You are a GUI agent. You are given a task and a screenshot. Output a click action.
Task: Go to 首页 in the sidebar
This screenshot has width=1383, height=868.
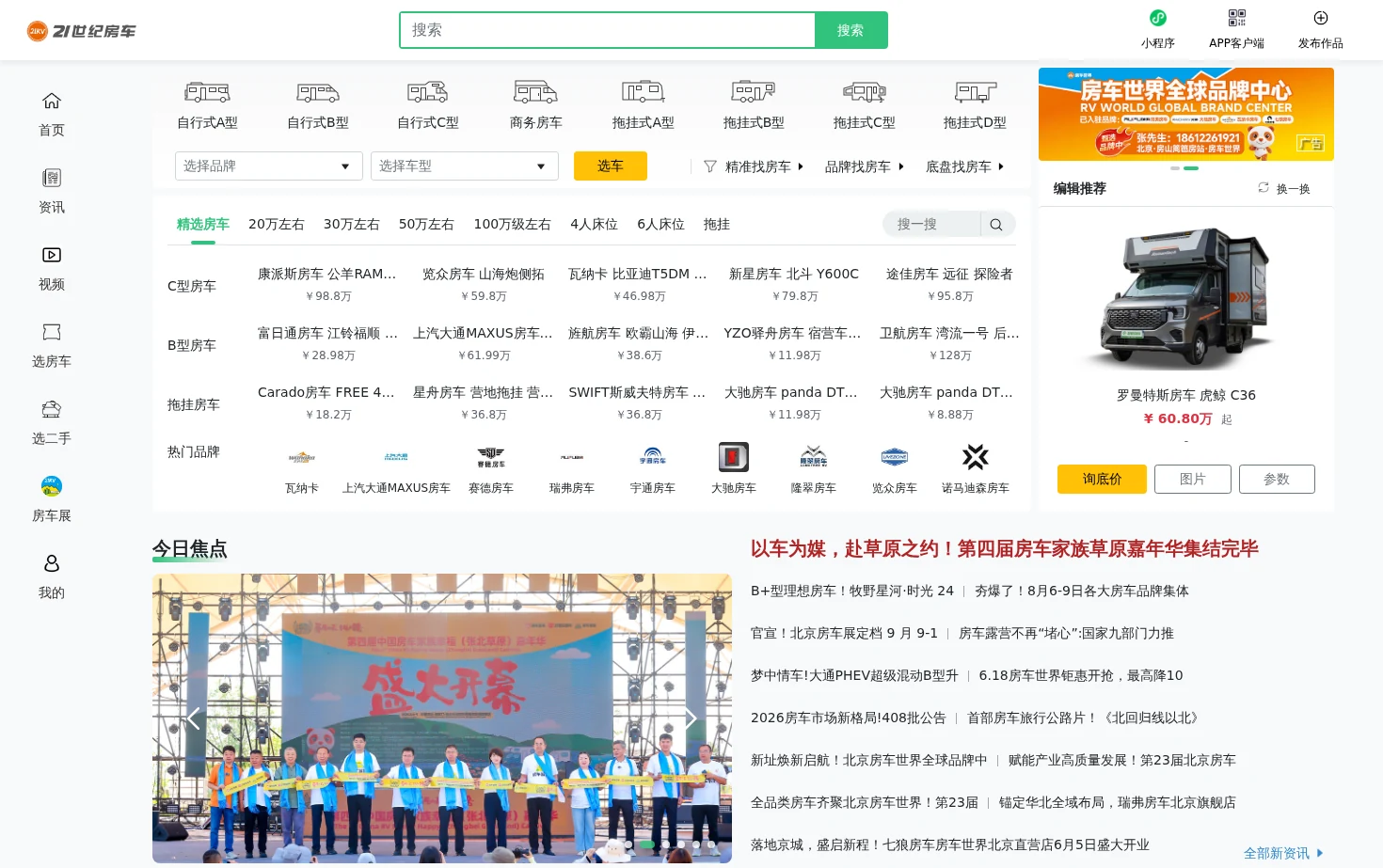52,114
